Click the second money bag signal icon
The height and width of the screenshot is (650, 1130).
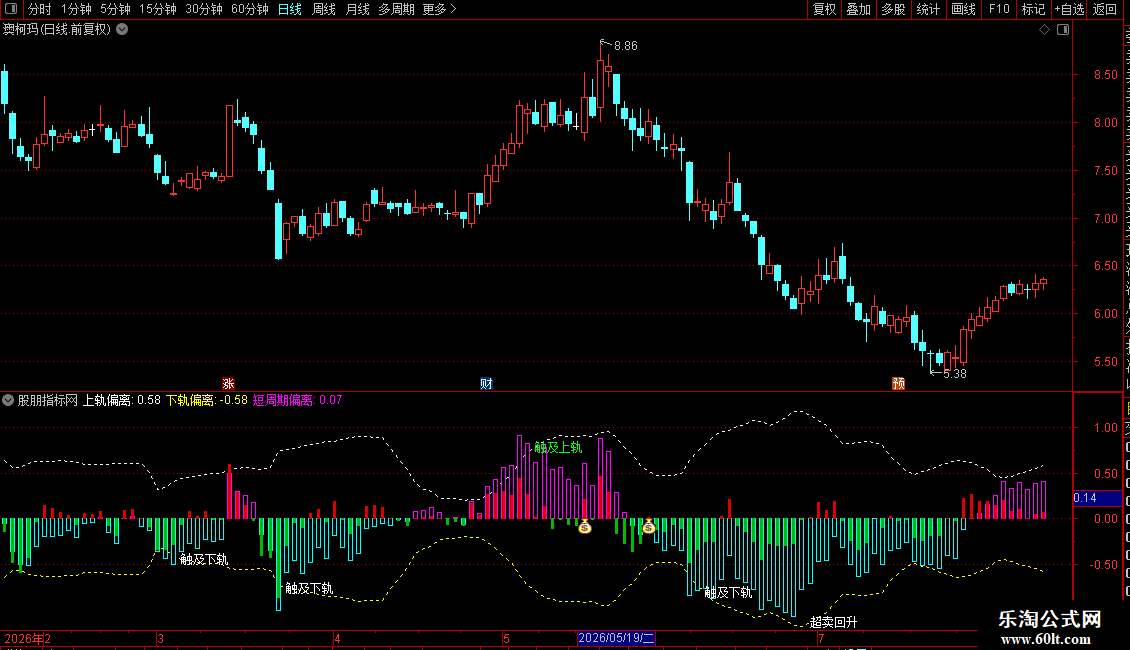(649, 527)
